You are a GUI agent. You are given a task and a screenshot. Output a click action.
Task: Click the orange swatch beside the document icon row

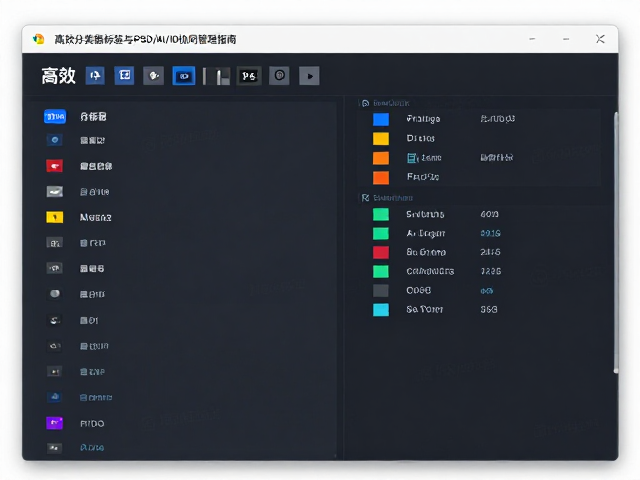pos(381,158)
